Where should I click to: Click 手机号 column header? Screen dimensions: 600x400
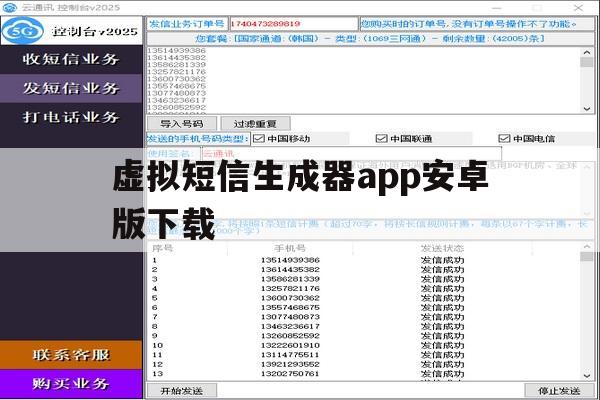(x=290, y=248)
